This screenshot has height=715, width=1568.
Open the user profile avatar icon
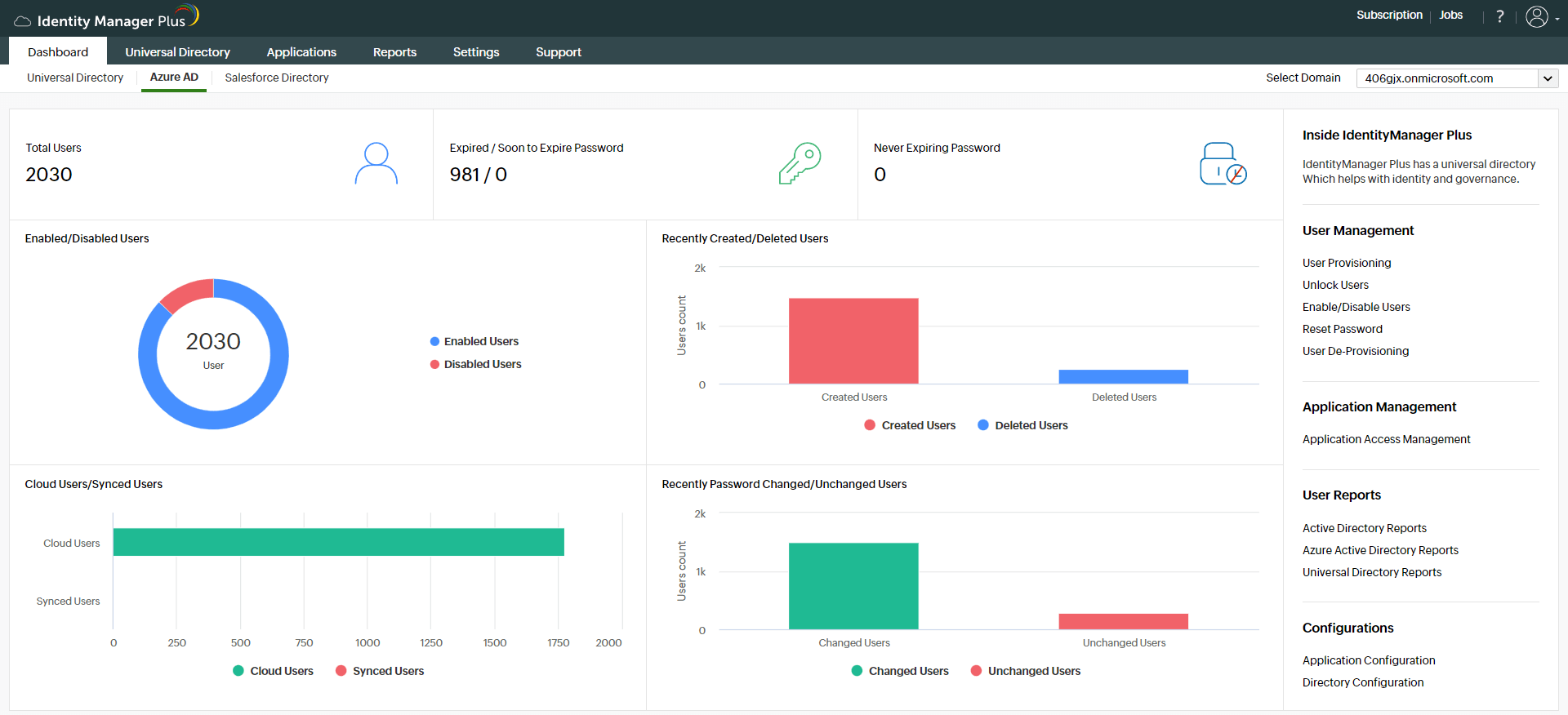click(x=1536, y=17)
